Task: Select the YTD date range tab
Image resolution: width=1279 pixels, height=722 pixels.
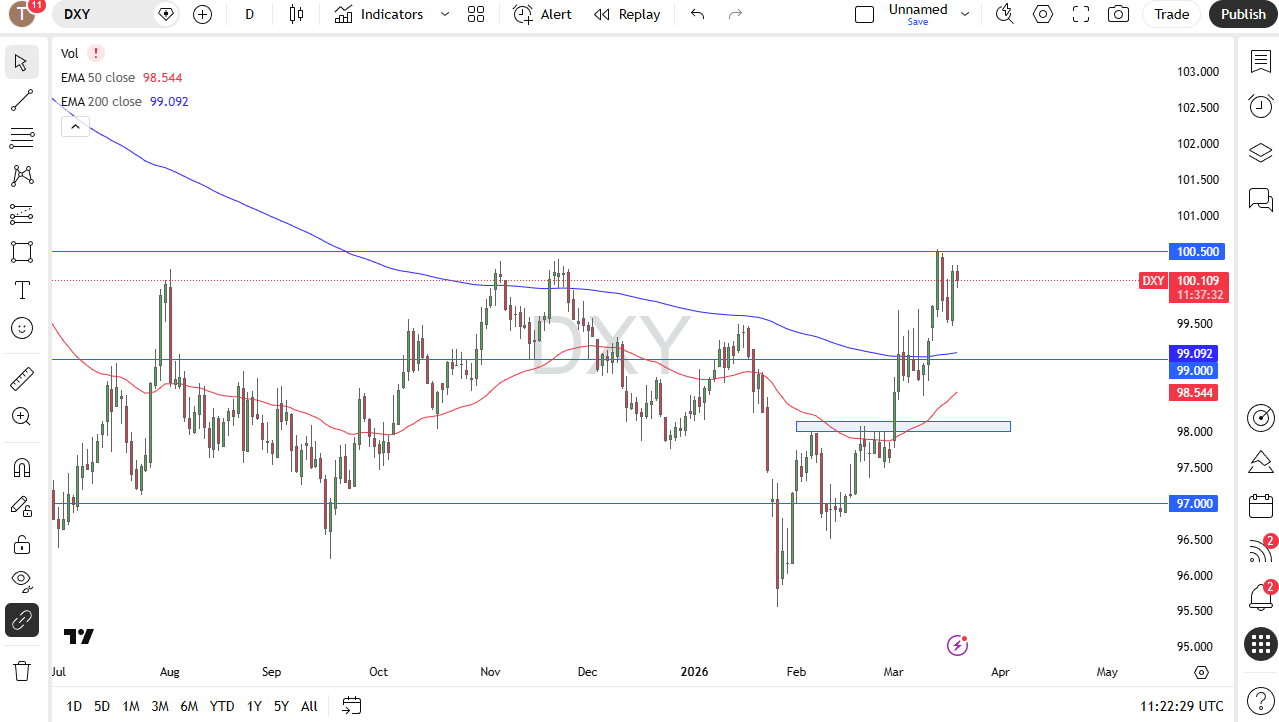Action: coord(222,706)
